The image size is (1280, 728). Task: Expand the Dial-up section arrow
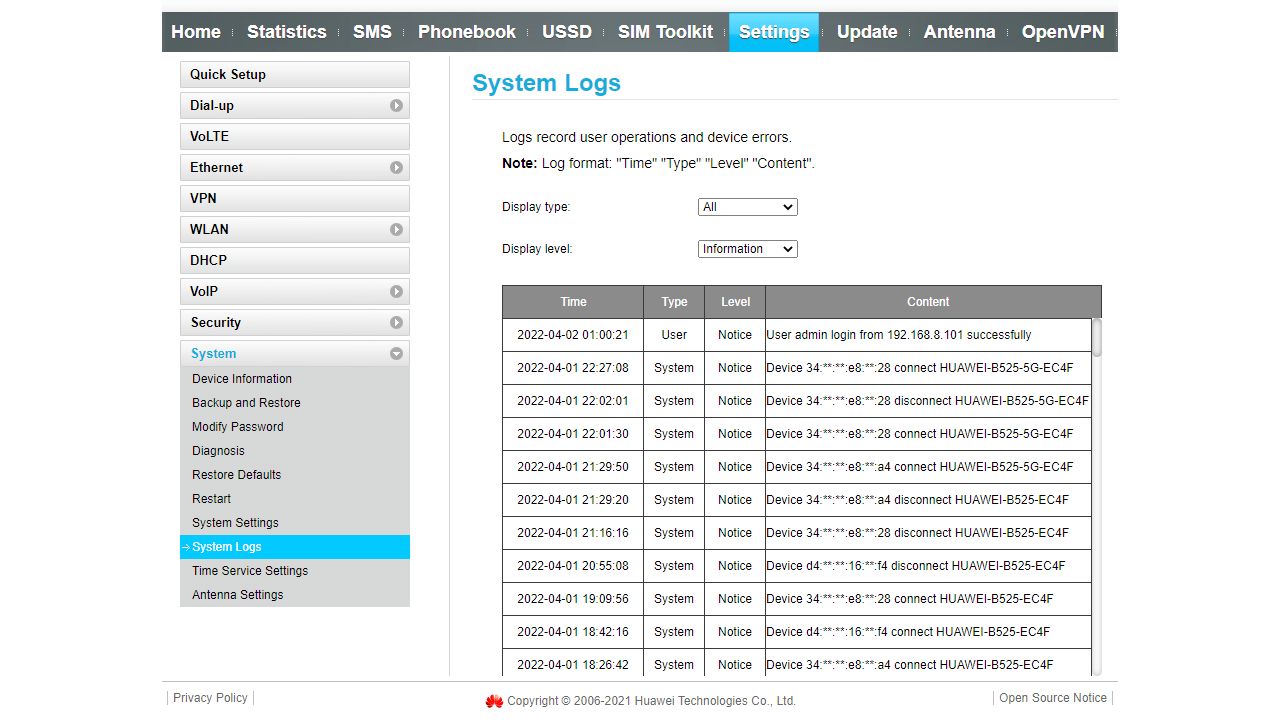(x=396, y=105)
